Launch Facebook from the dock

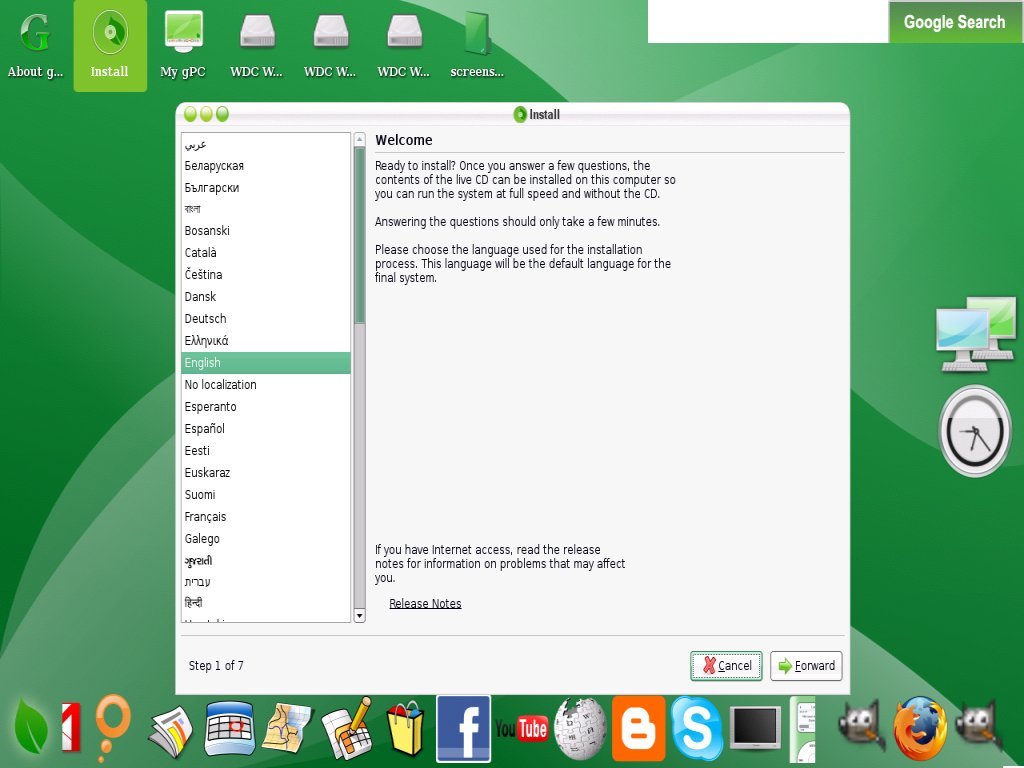click(463, 729)
